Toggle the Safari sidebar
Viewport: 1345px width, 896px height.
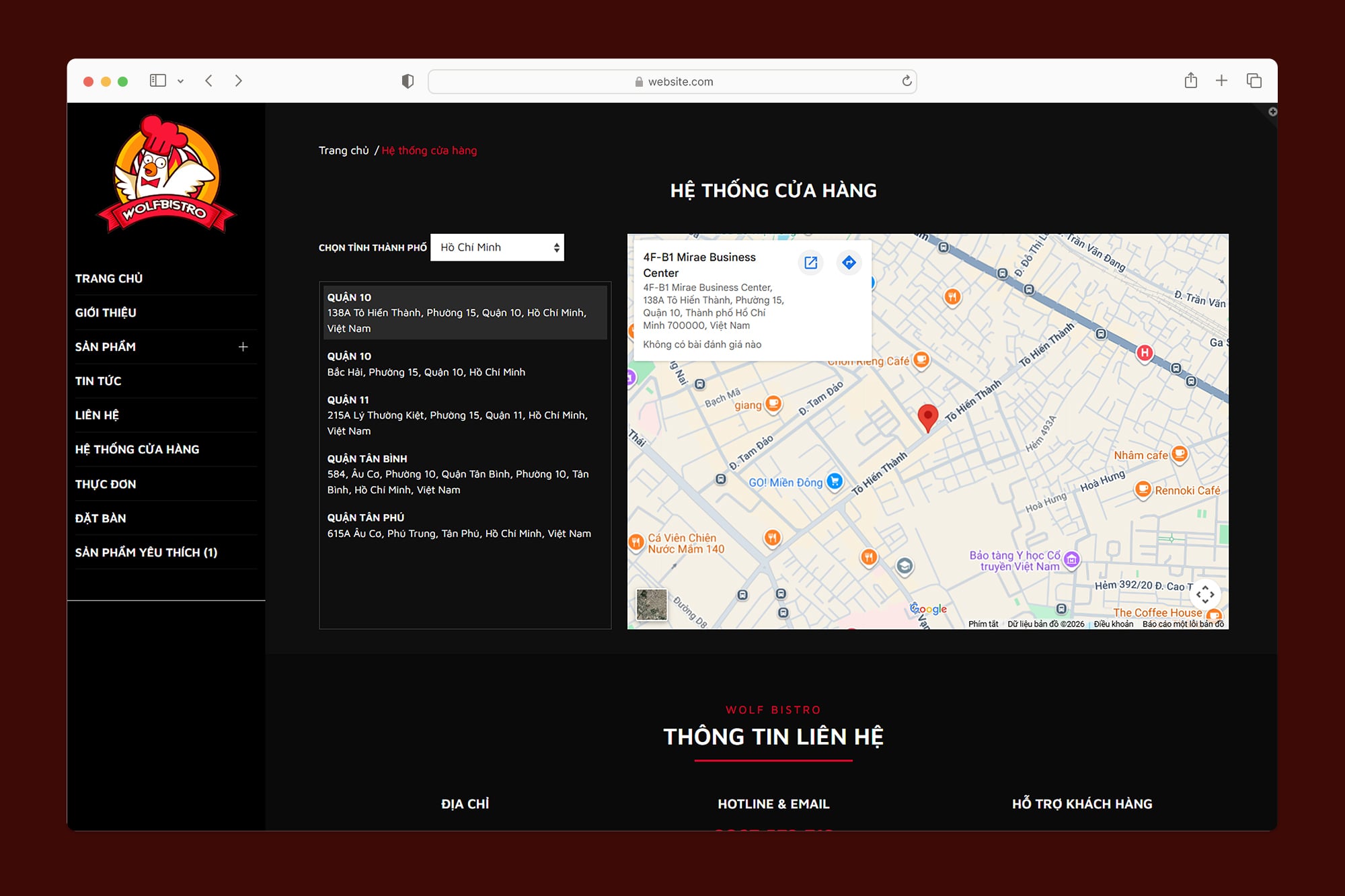point(158,81)
